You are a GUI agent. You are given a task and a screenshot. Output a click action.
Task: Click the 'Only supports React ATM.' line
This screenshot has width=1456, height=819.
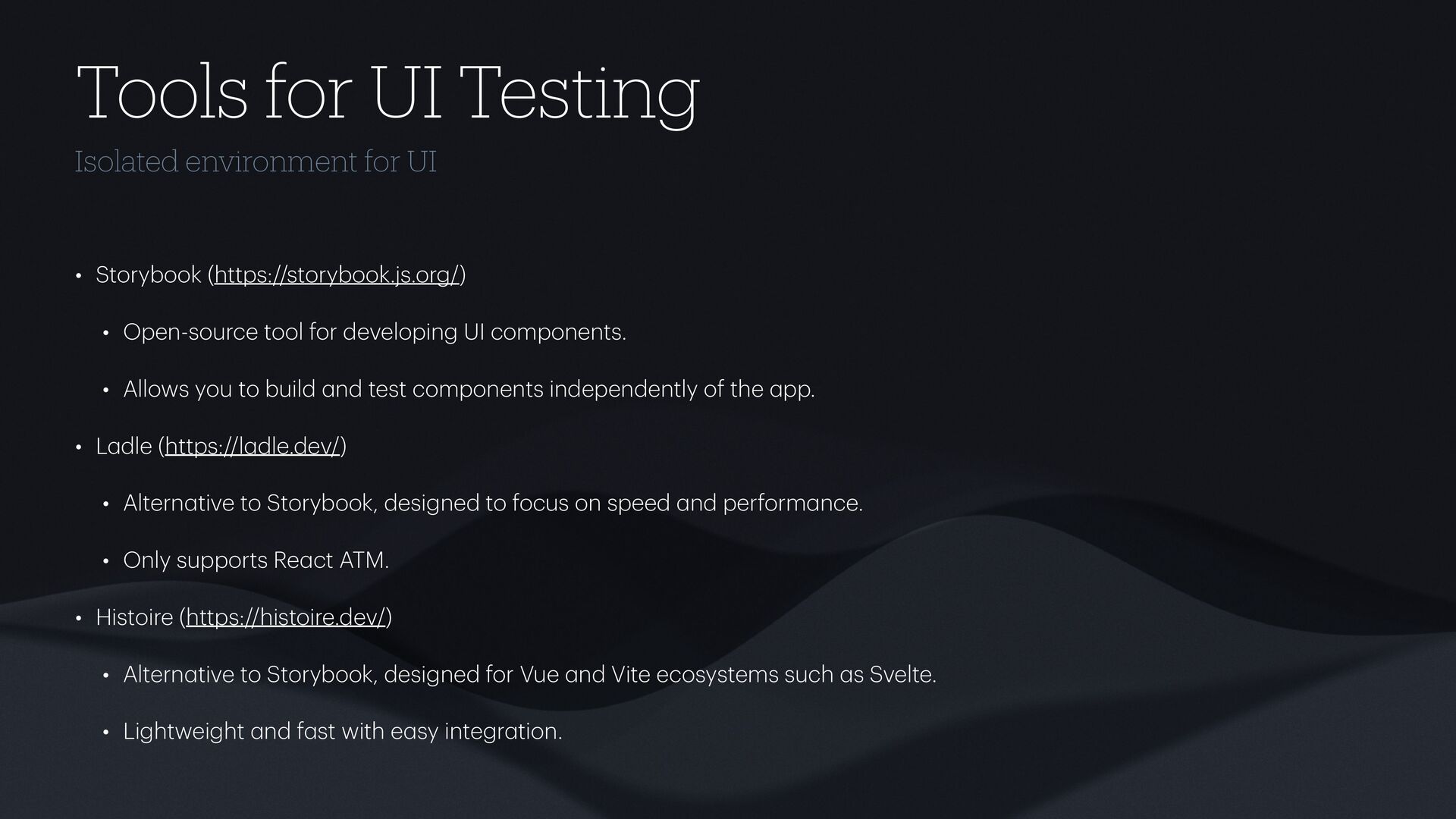256,561
